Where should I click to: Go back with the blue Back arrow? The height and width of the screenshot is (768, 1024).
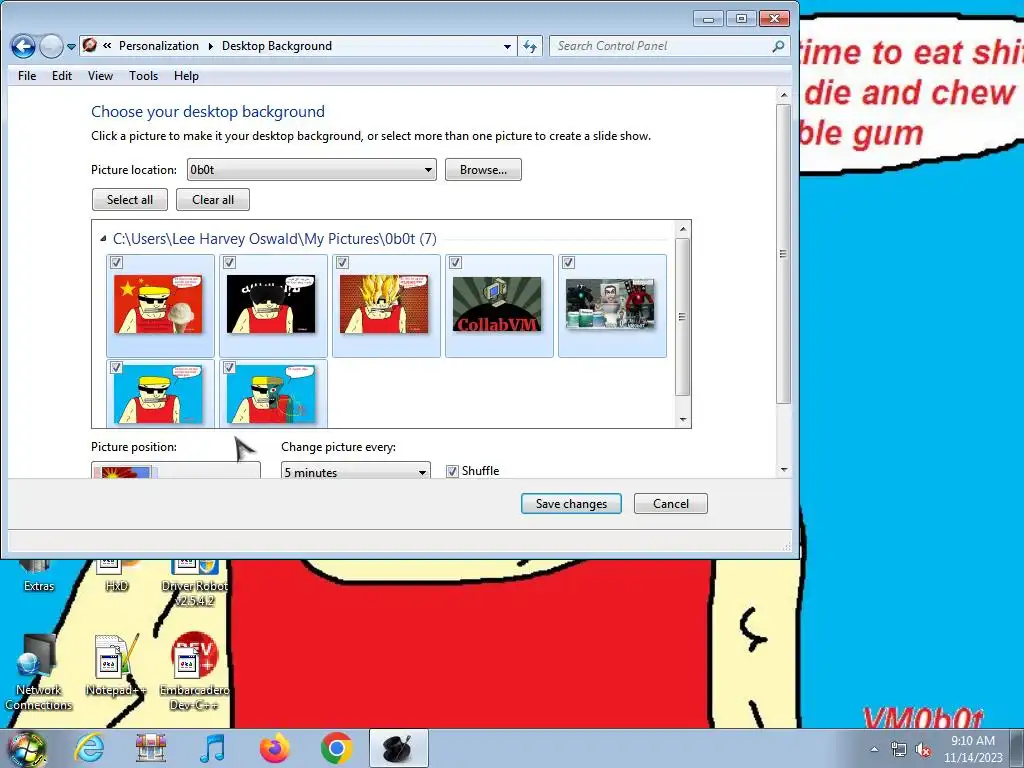coord(23,46)
